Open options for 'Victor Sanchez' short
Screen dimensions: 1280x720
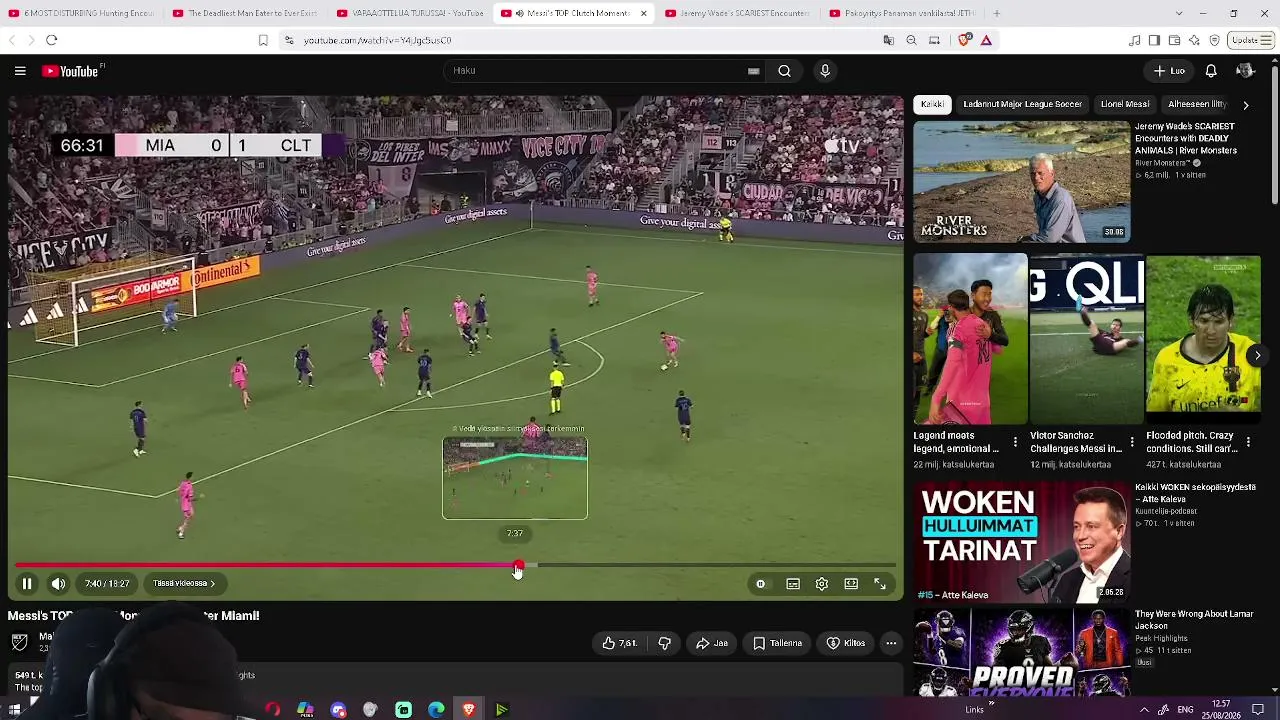(x=1132, y=441)
